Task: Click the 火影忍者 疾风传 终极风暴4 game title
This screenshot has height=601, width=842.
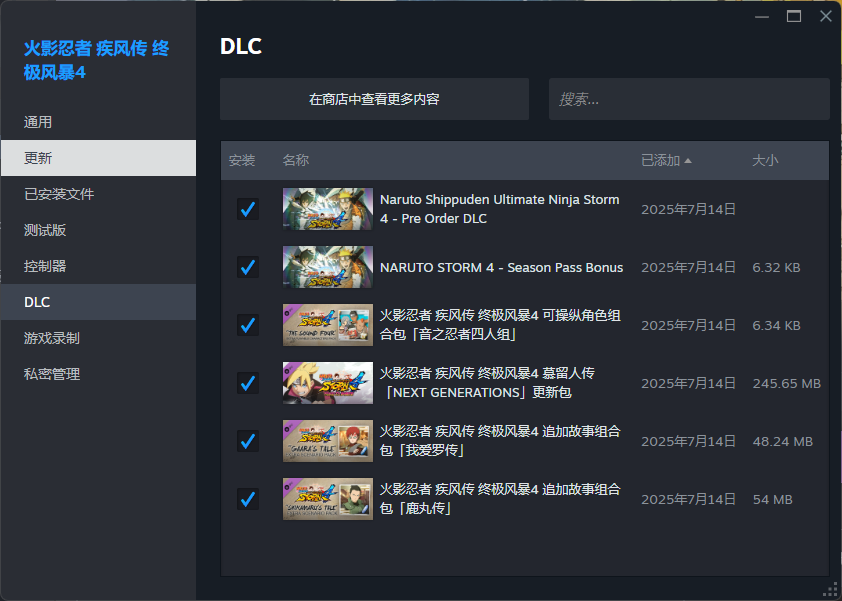Action: (97, 60)
